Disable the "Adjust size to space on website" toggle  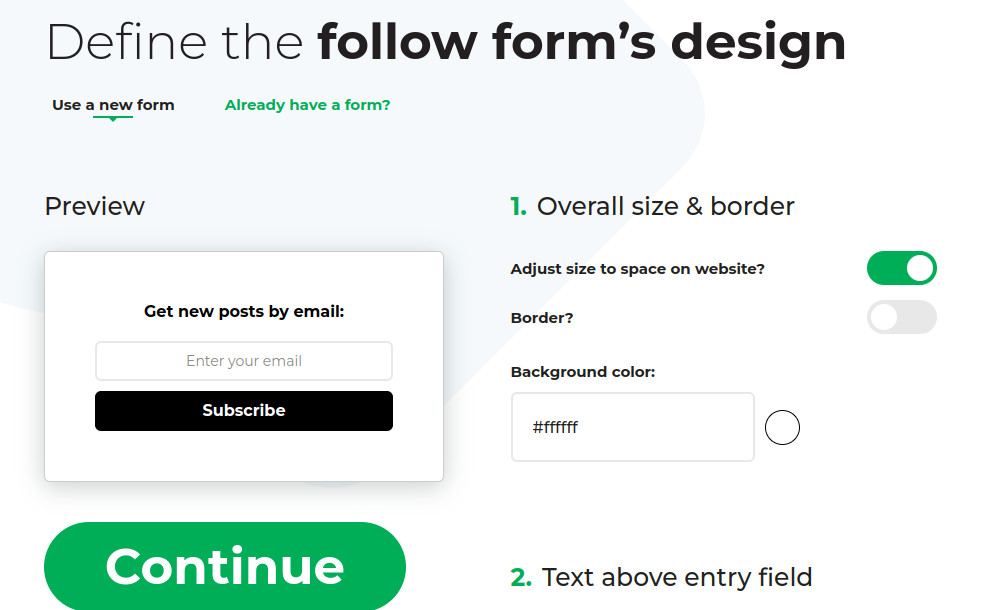[x=901, y=268]
